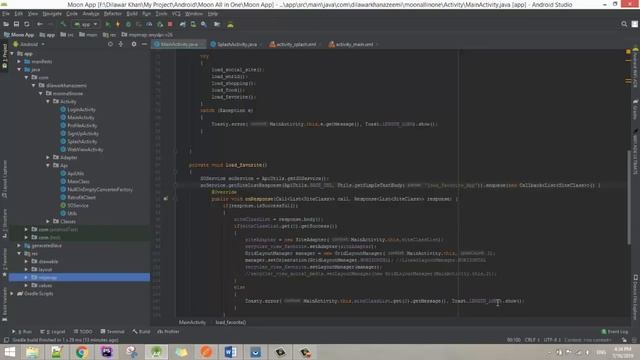Click the Debug app bug icon
Screen dimensions: 640x360
coord(129,24)
